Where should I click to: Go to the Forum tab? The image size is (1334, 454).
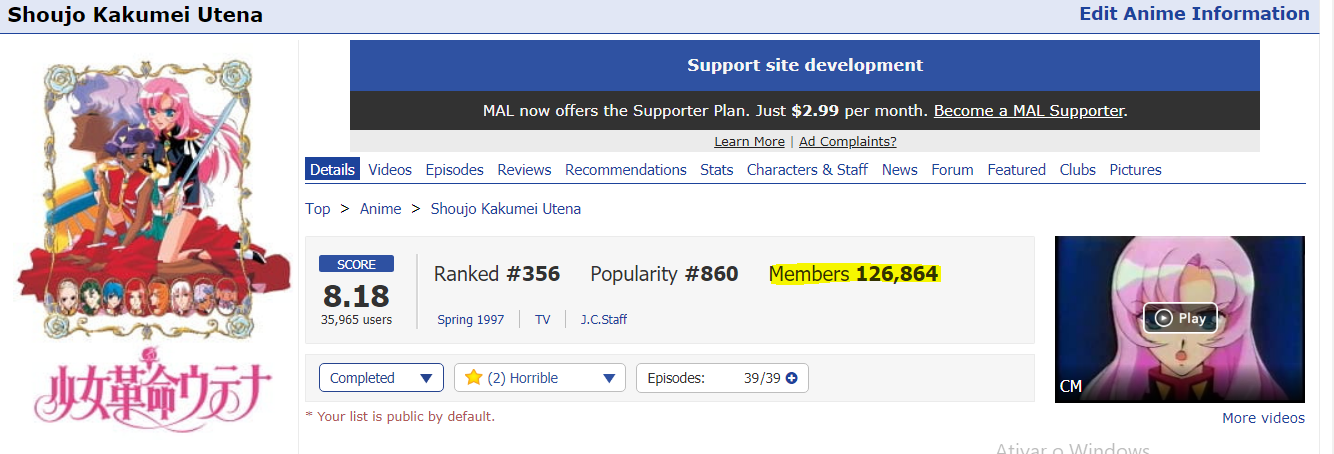[x=952, y=170]
